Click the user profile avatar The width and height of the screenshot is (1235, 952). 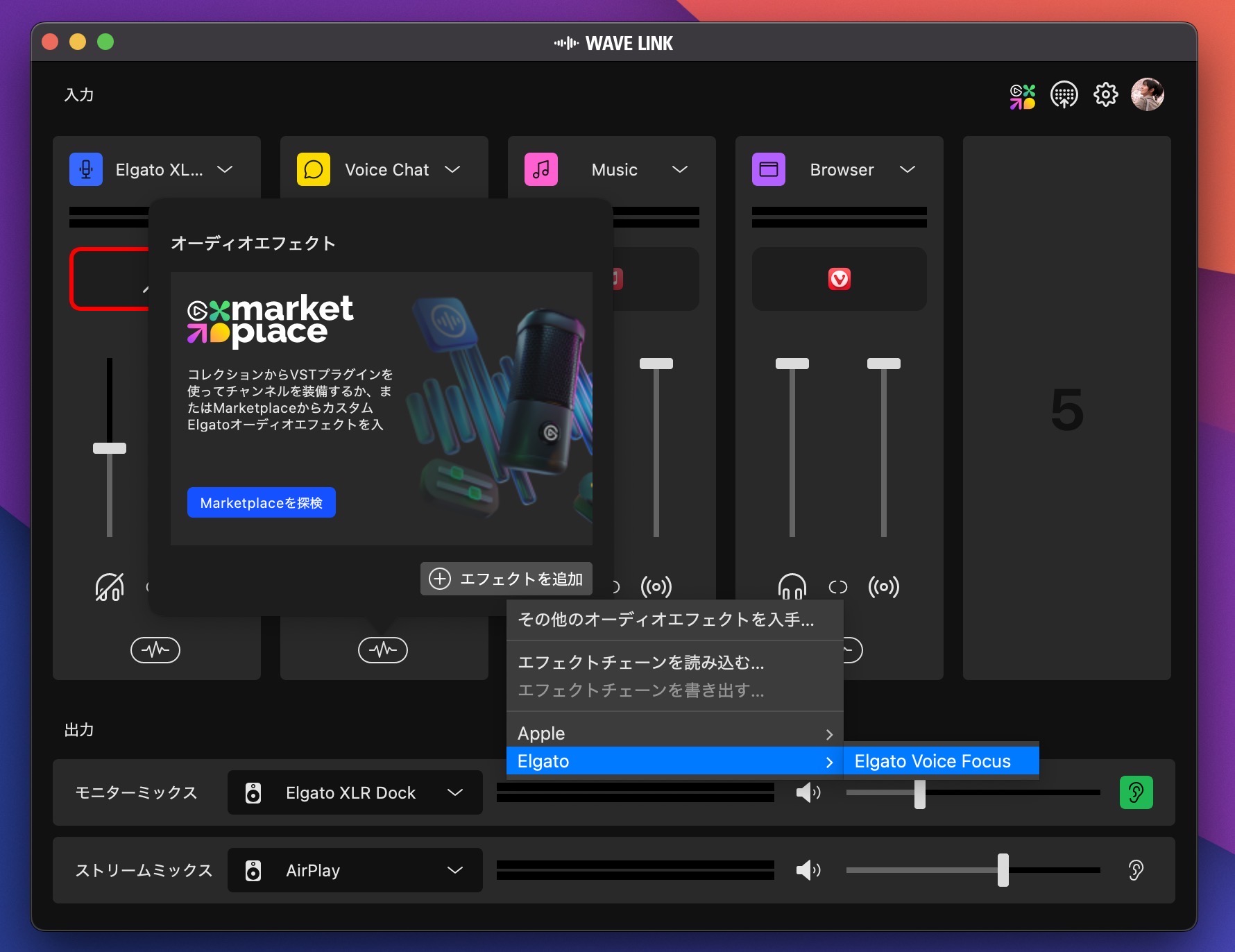tap(1147, 94)
